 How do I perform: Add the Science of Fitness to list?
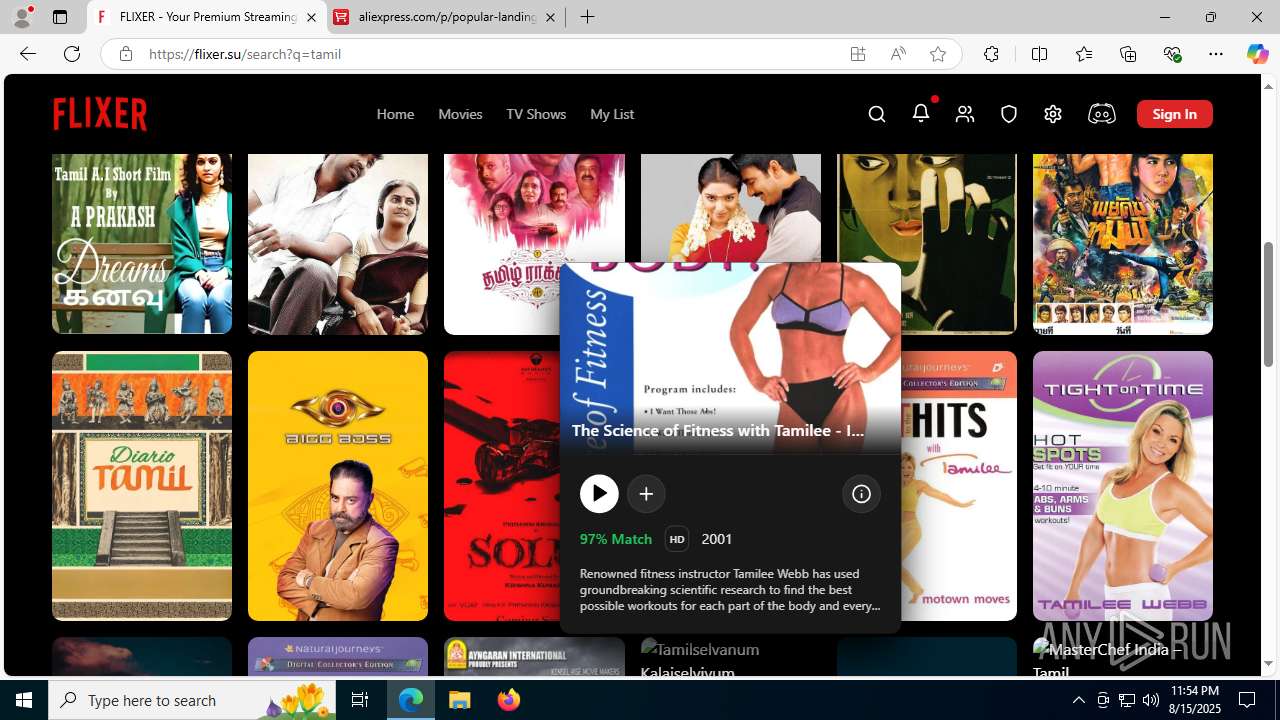pyautogui.click(x=646, y=493)
